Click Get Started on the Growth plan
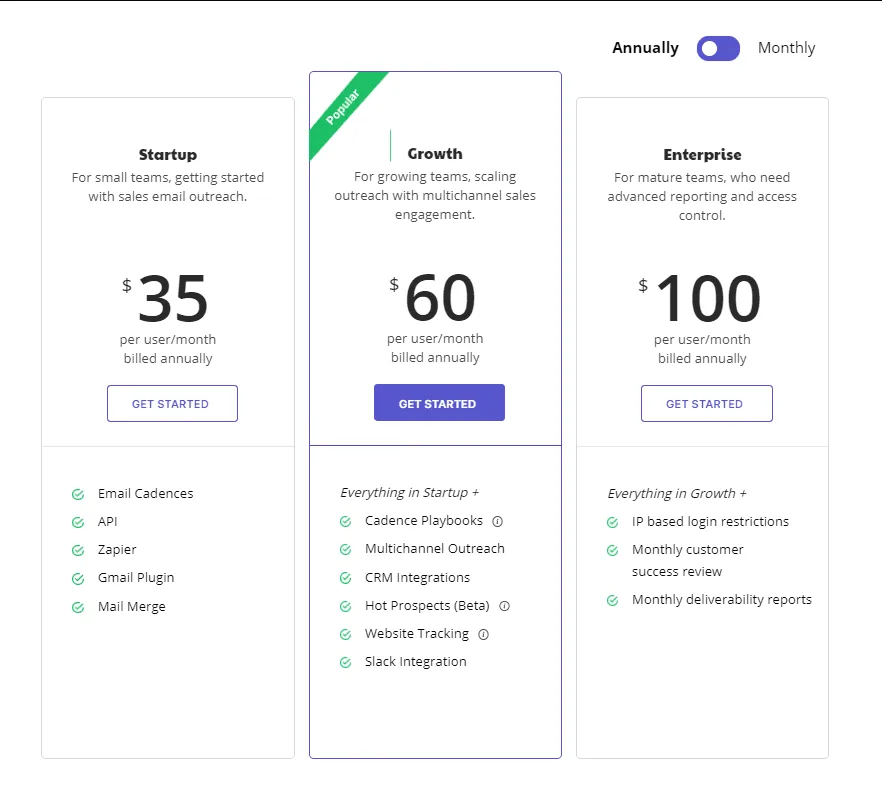 (439, 403)
